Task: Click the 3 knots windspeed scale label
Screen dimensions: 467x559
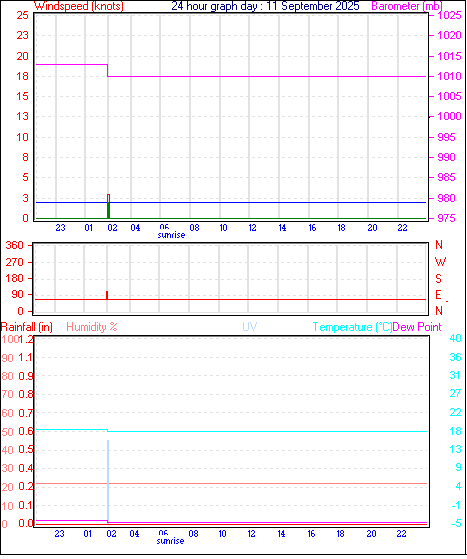Action: tap(25, 198)
